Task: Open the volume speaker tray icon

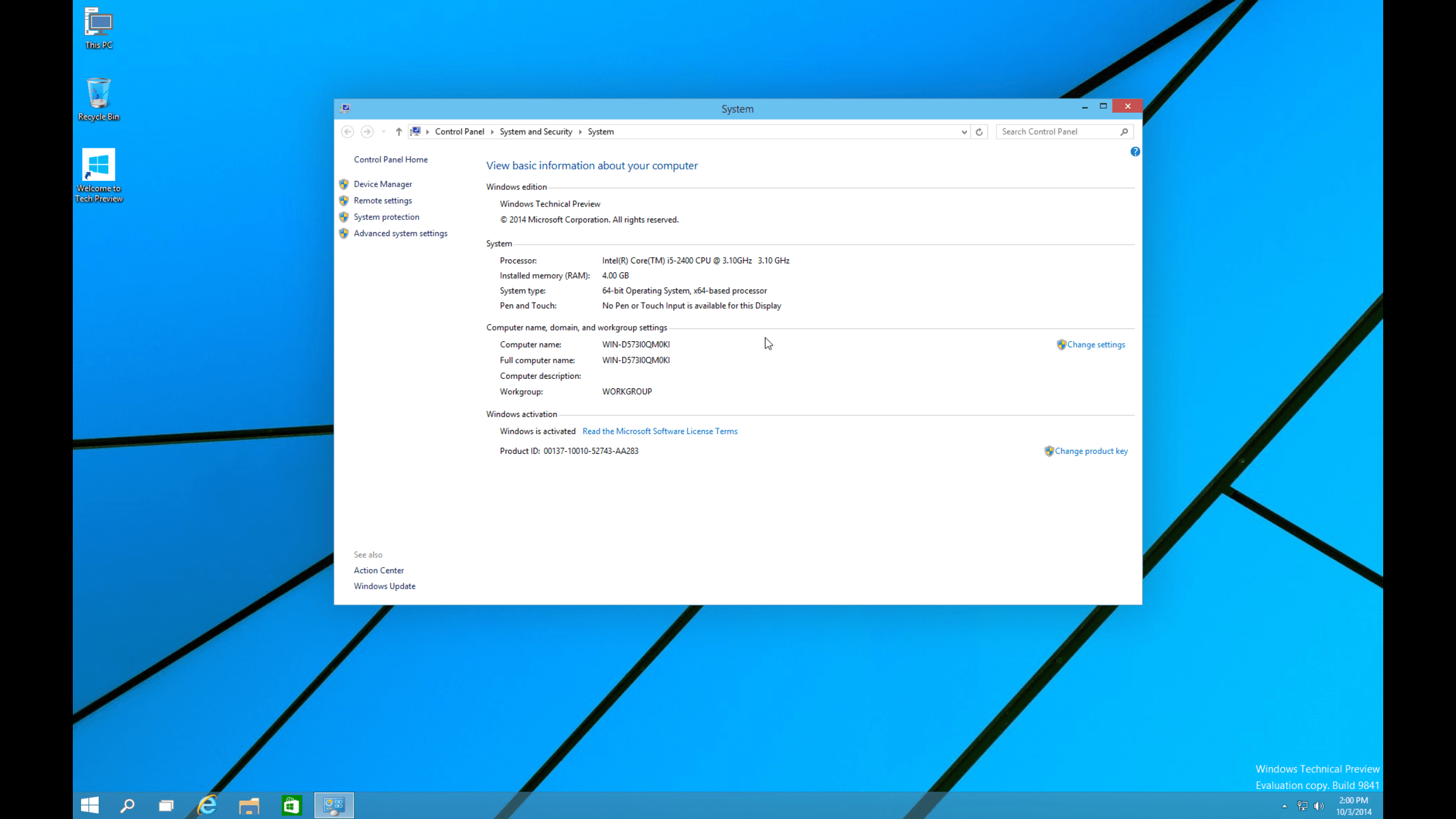Action: pos(1319,806)
